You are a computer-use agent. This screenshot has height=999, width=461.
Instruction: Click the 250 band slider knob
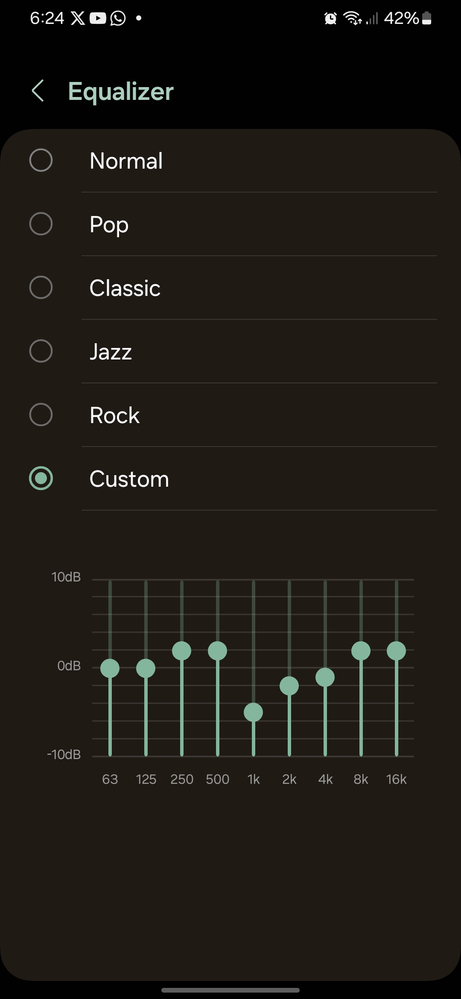click(181, 650)
